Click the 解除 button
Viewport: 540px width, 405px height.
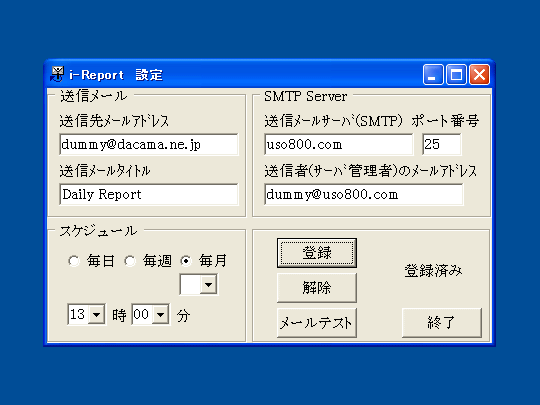coord(317,288)
